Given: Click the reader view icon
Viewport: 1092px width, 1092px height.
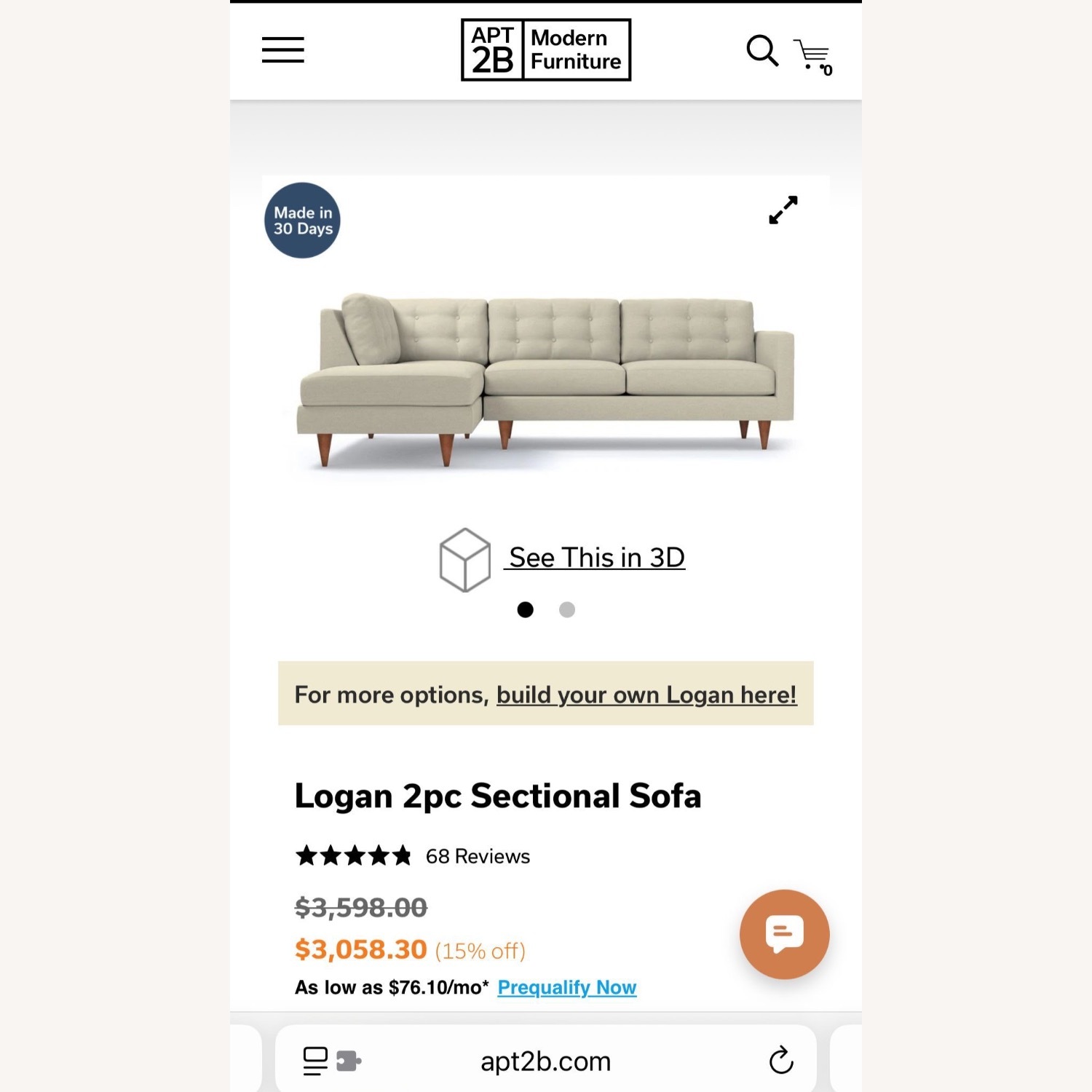Looking at the screenshot, I should (313, 1061).
